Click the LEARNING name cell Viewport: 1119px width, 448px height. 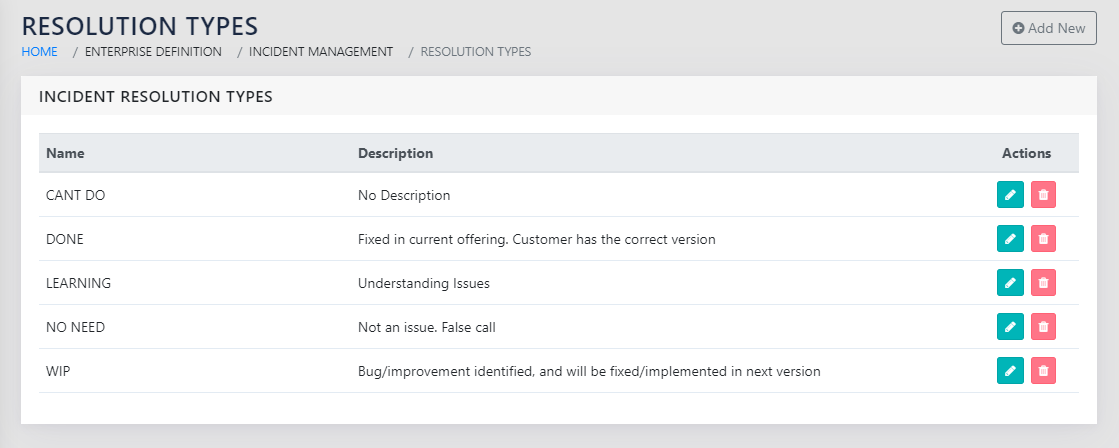coord(78,283)
